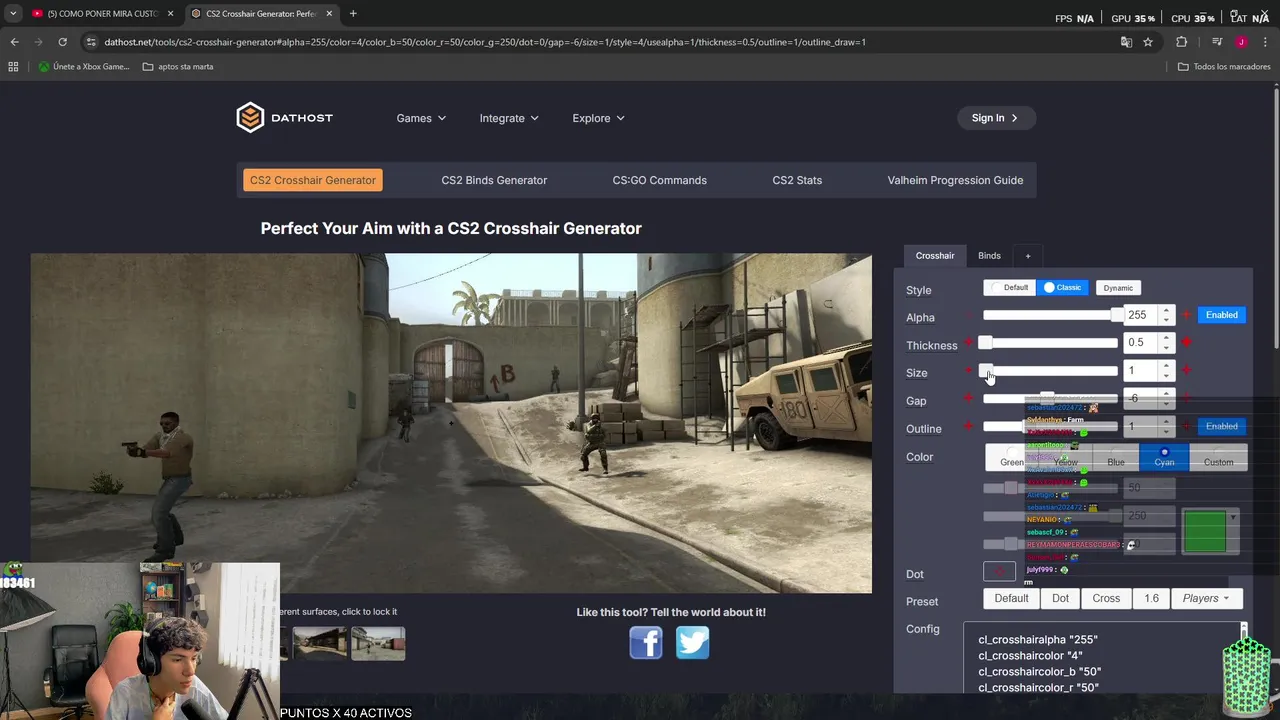The width and height of the screenshot is (1280, 720).
Task: Click the red plus next to the Thickness value
Action: [x=1186, y=342]
